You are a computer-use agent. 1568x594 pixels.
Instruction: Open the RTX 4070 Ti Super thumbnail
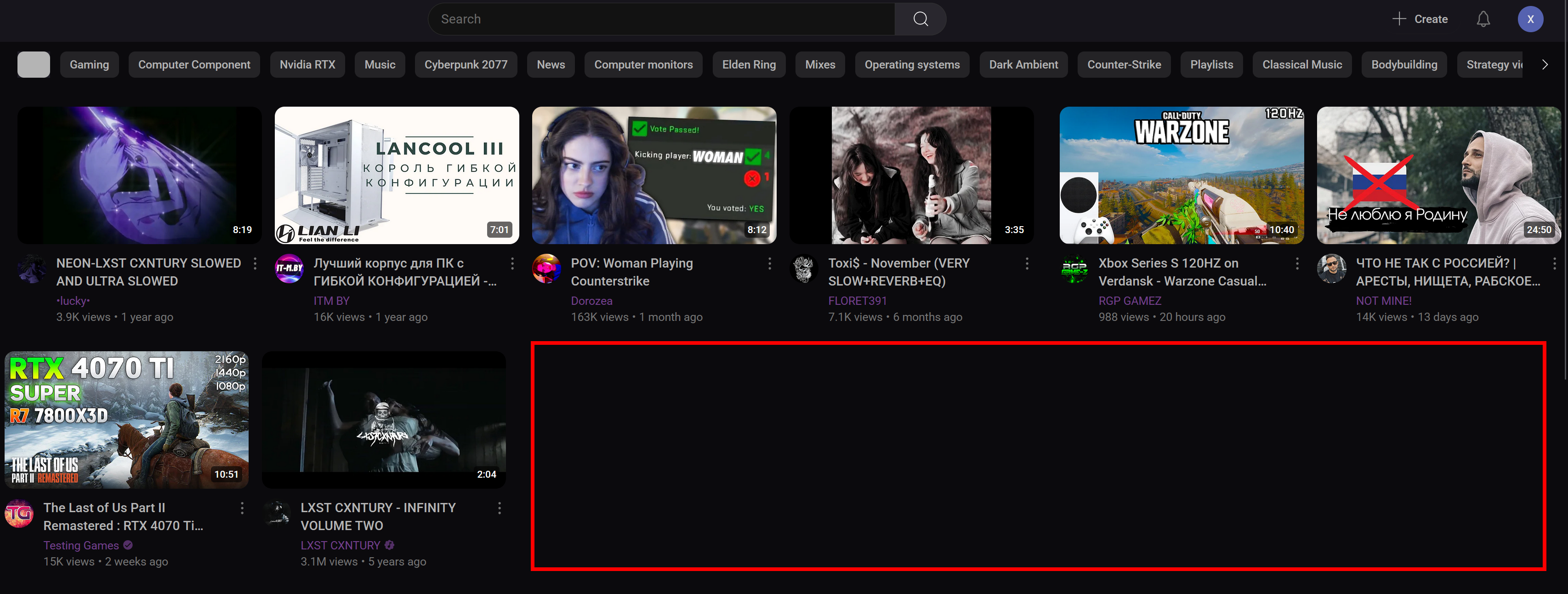(x=127, y=420)
